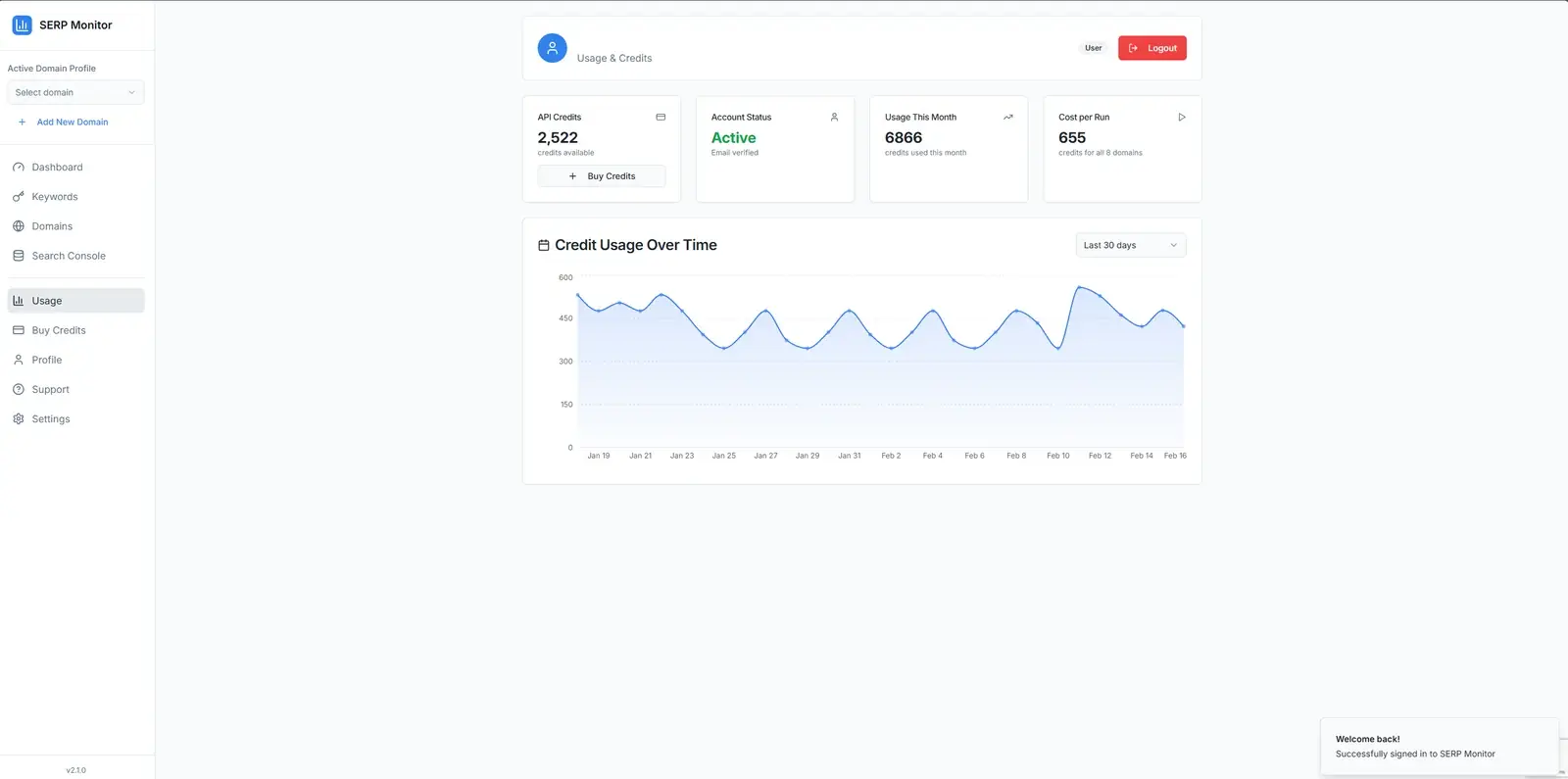The width and height of the screenshot is (1568, 779).
Task: Click the Feb 10 label on chart axis
Action: [x=1058, y=456]
